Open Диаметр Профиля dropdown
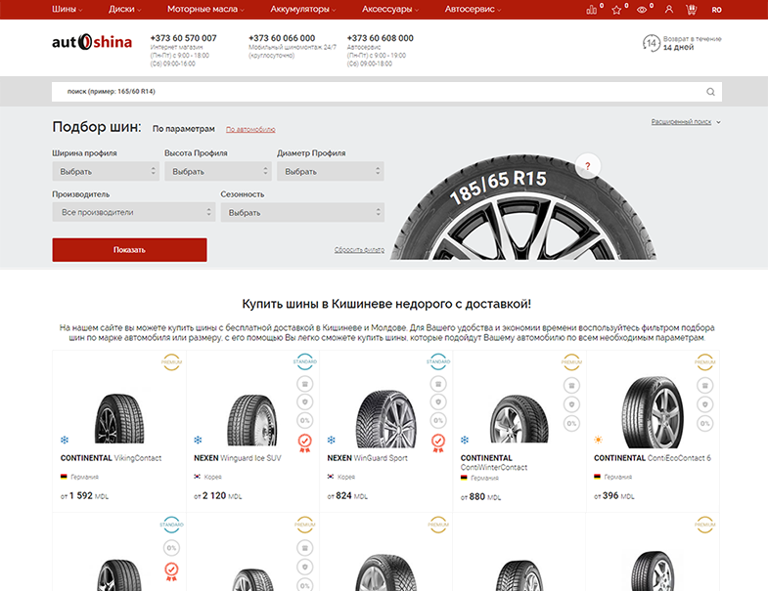This screenshot has height=591, width=768. click(x=331, y=171)
